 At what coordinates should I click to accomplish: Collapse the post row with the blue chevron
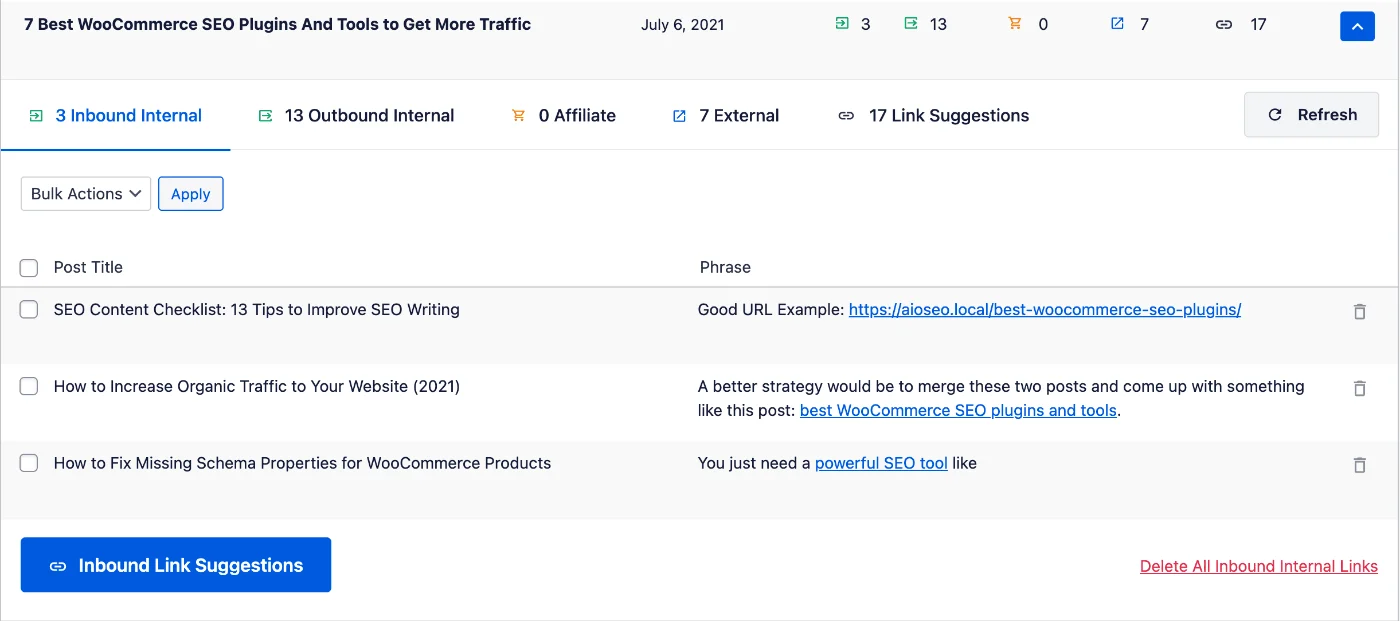coord(1357,26)
